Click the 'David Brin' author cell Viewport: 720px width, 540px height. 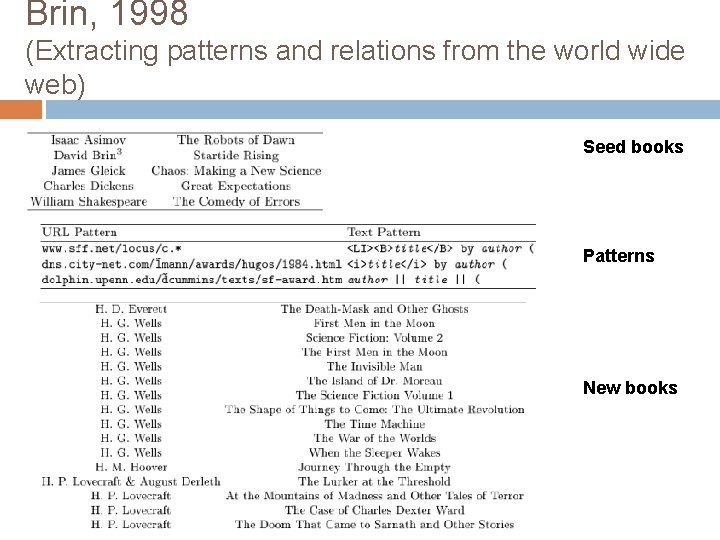pos(88,155)
